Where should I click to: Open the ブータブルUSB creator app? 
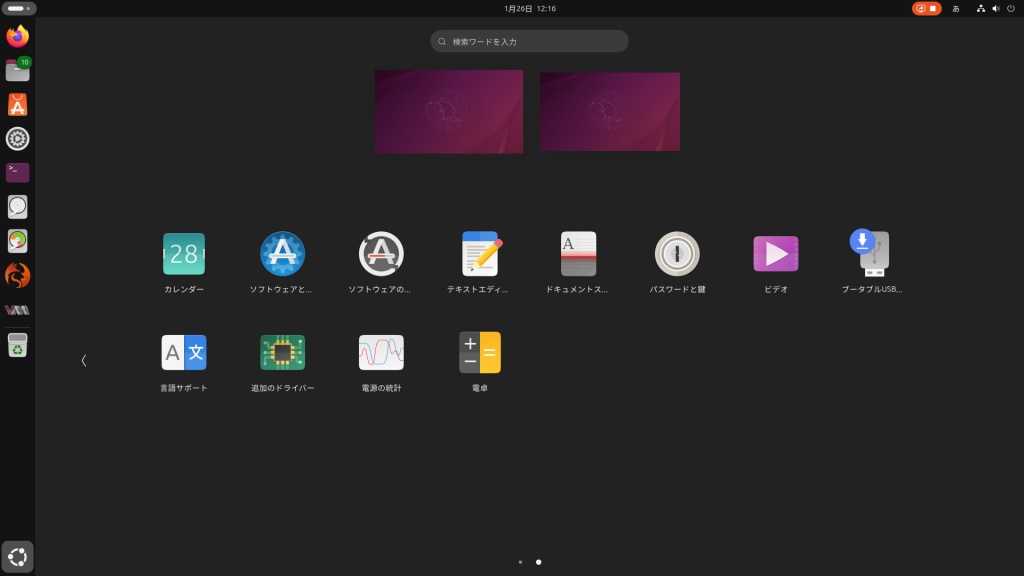point(873,254)
